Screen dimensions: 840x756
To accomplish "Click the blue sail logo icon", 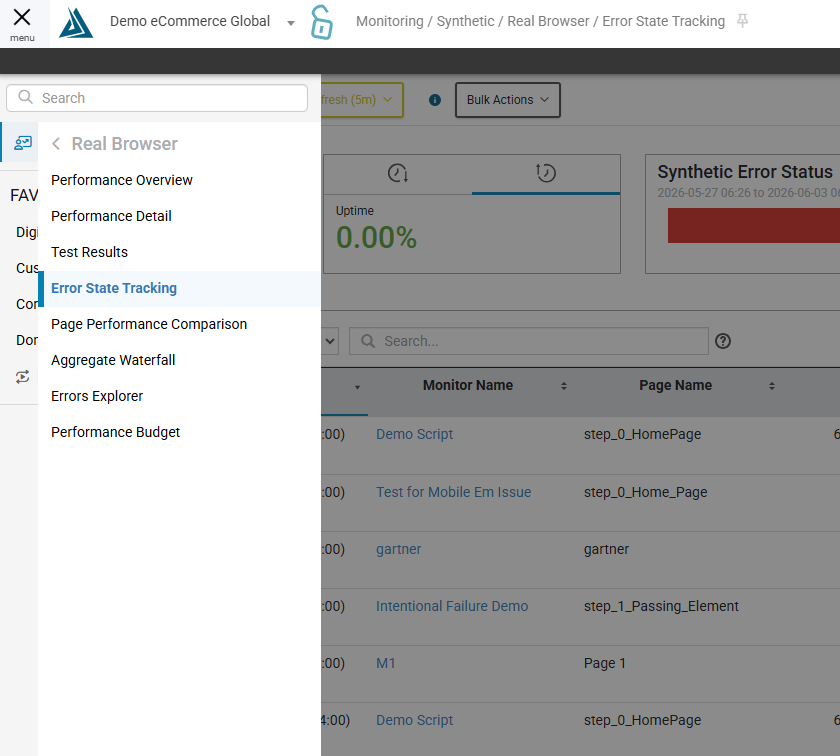I will 76,23.
